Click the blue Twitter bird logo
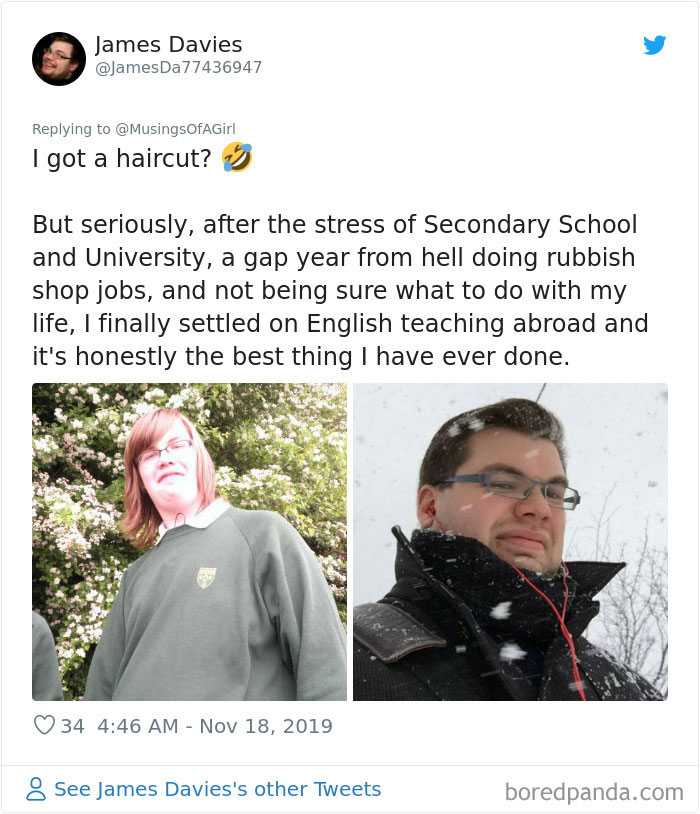 pos(654,45)
